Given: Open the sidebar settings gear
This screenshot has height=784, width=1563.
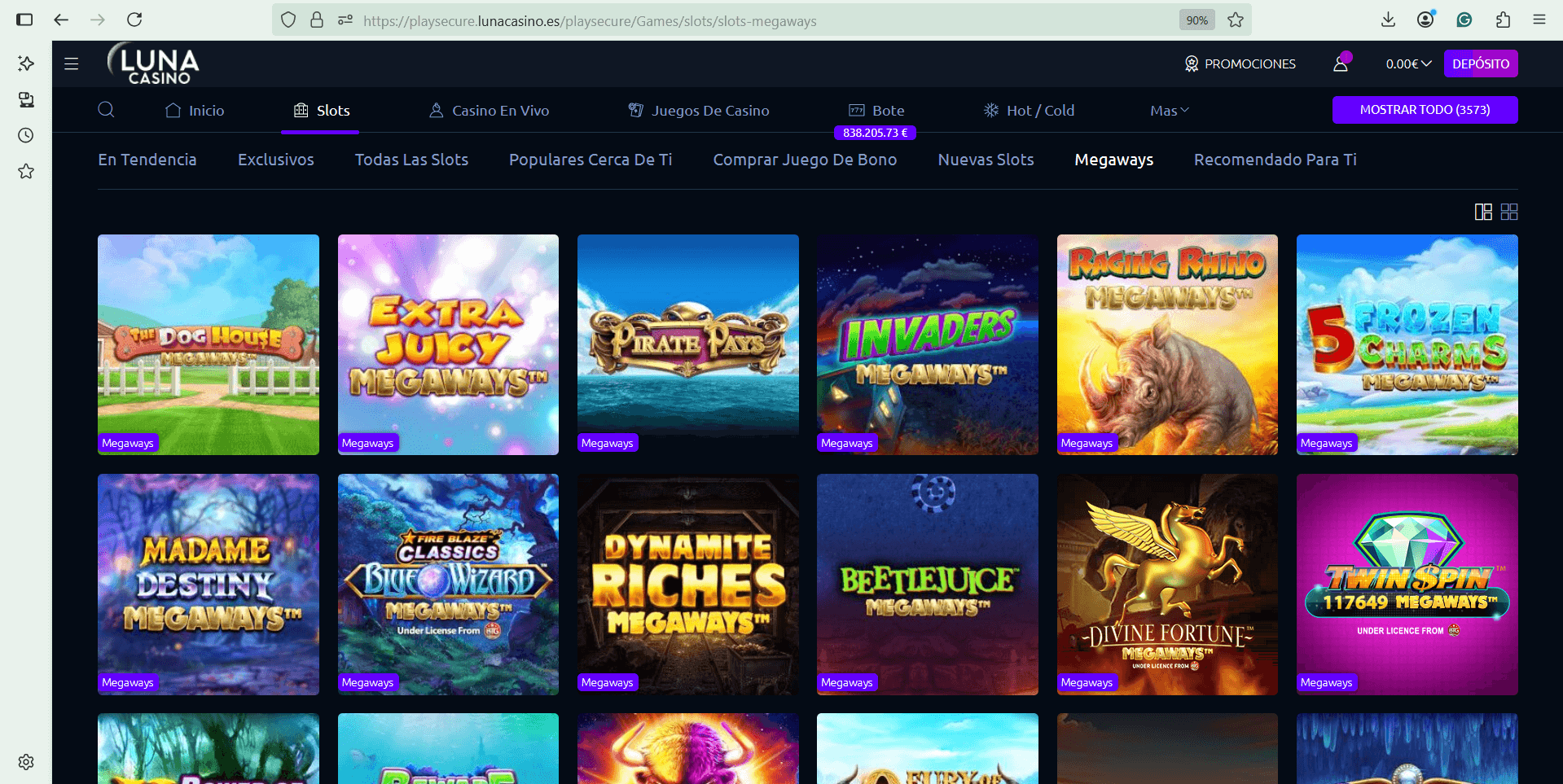Looking at the screenshot, I should click(x=26, y=762).
